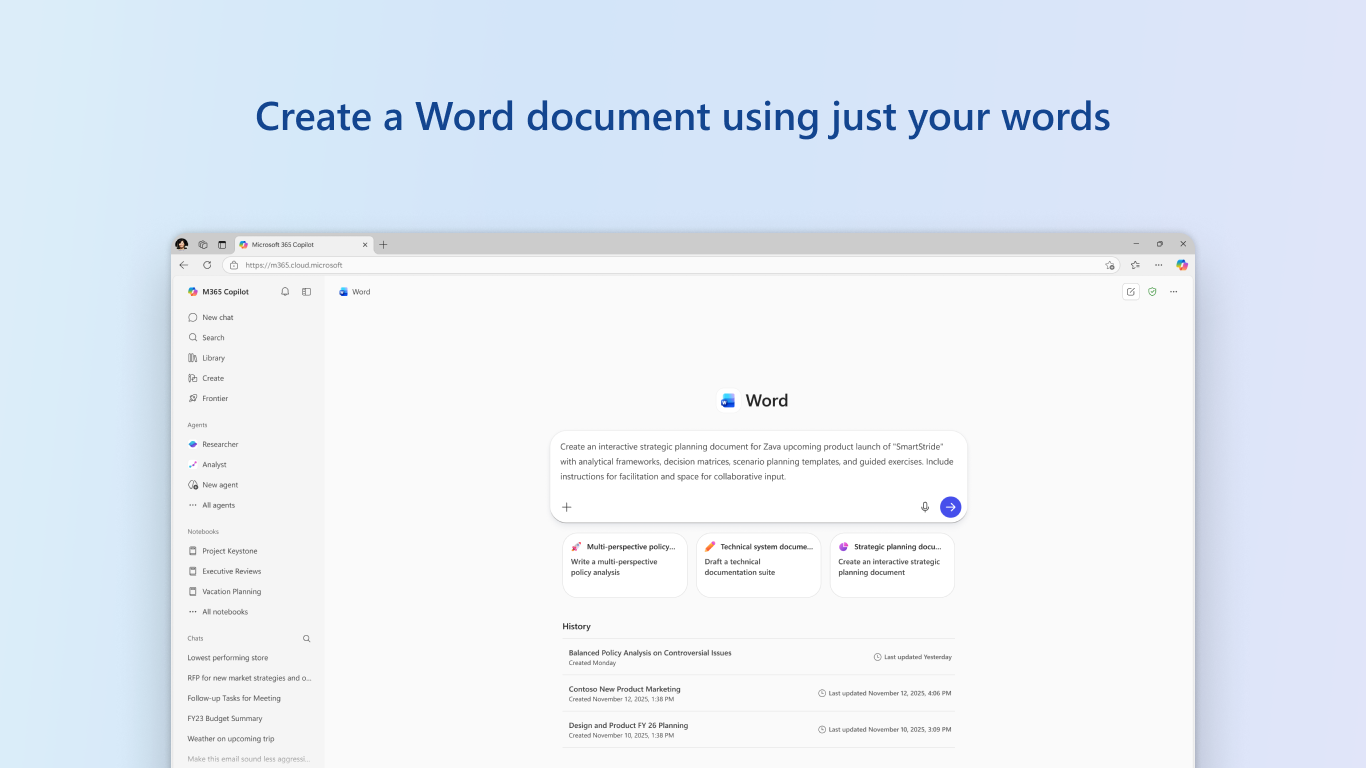Search chats with the magnifier icon
Image resolution: width=1366 pixels, height=768 pixels.
[x=307, y=638]
